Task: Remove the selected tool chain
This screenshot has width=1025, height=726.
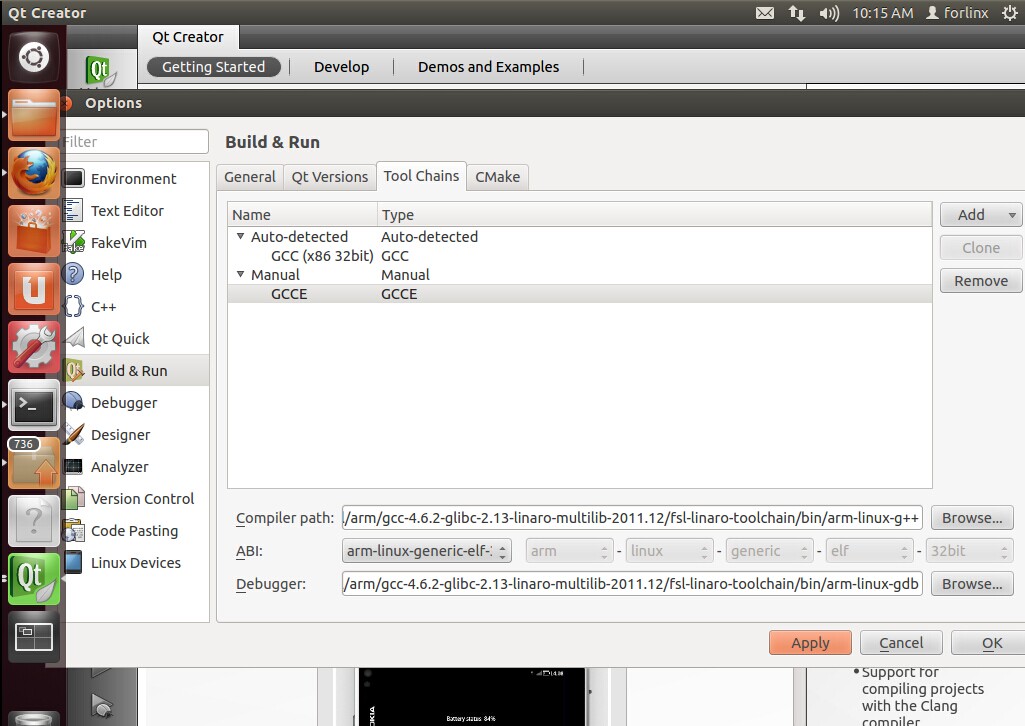Action: click(981, 280)
